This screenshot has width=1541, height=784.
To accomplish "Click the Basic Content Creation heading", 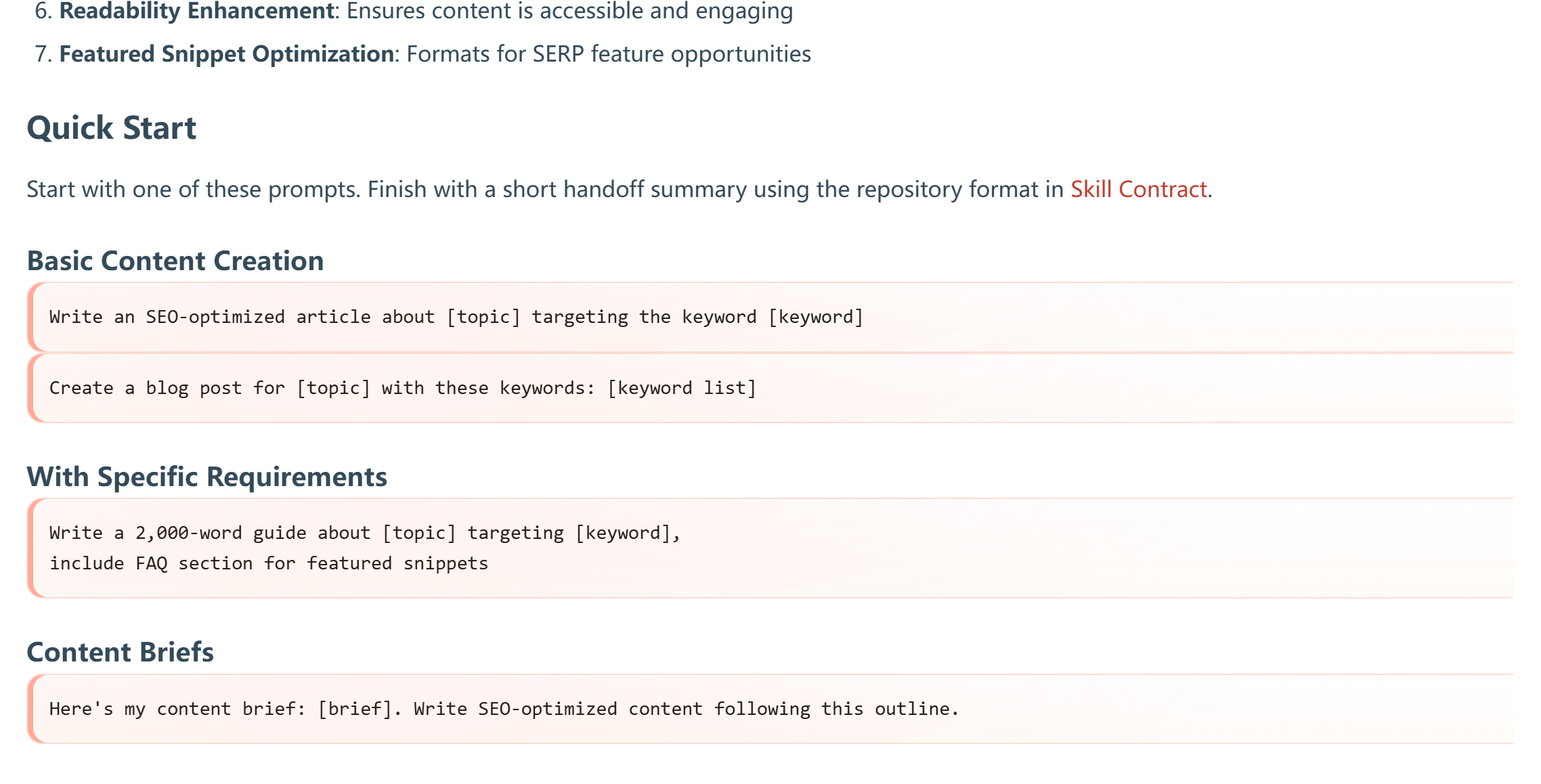I will [175, 261].
